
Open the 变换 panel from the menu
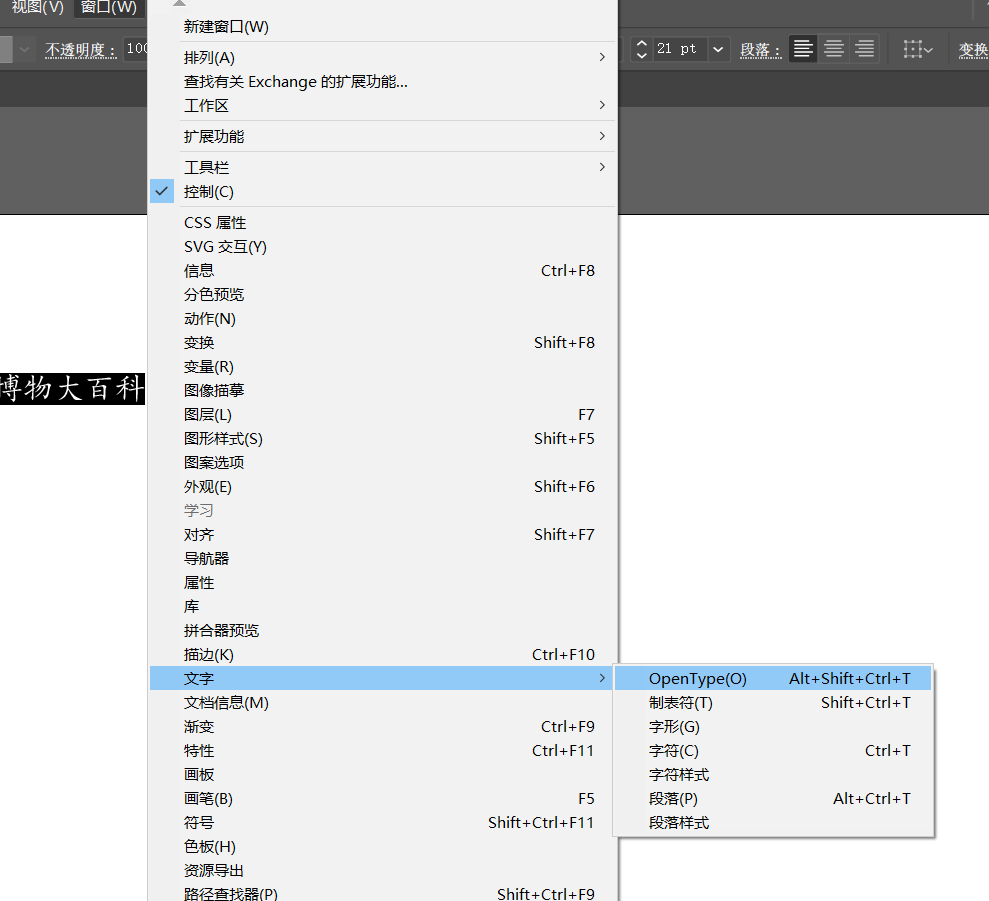pyautogui.click(x=382, y=343)
